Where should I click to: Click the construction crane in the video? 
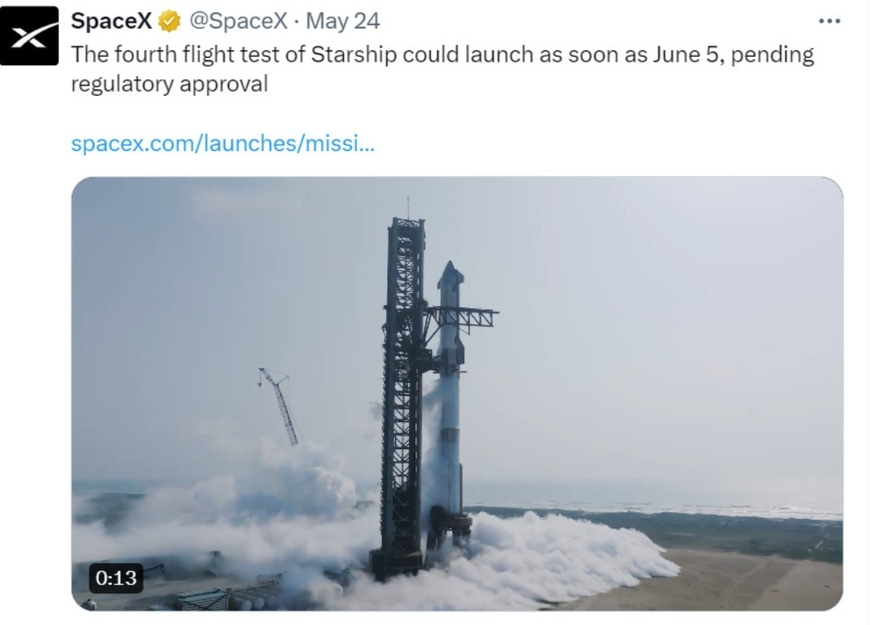pyautogui.click(x=280, y=405)
